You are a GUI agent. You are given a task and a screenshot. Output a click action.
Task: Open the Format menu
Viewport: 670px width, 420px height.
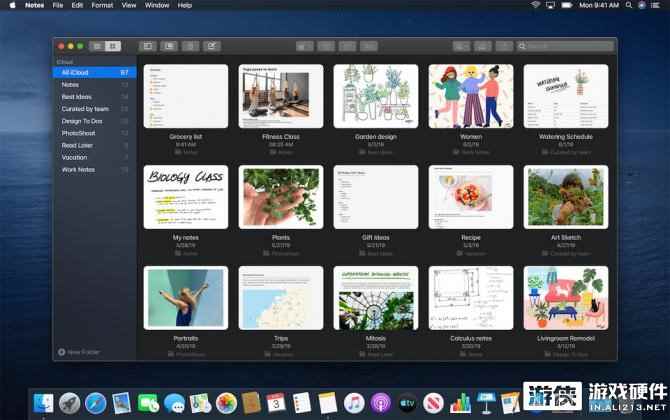[x=102, y=5]
